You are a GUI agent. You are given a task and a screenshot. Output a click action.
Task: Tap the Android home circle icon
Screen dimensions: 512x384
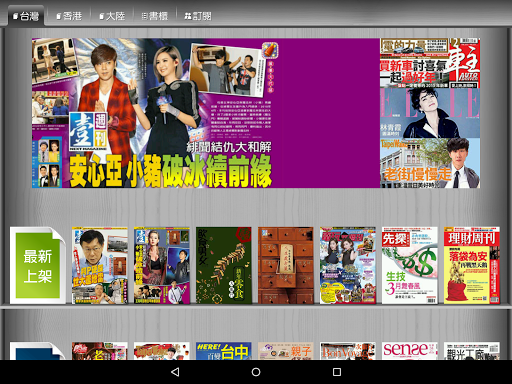coord(256,372)
